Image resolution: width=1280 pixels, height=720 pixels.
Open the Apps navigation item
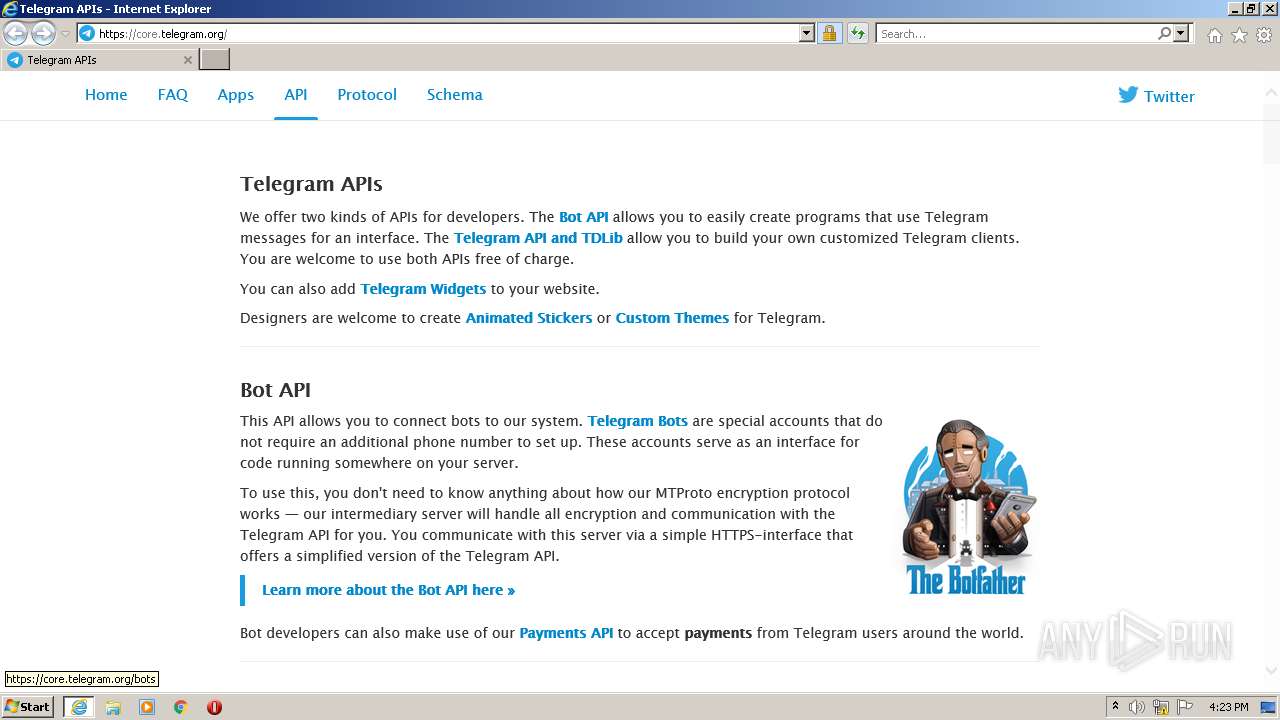pos(235,95)
